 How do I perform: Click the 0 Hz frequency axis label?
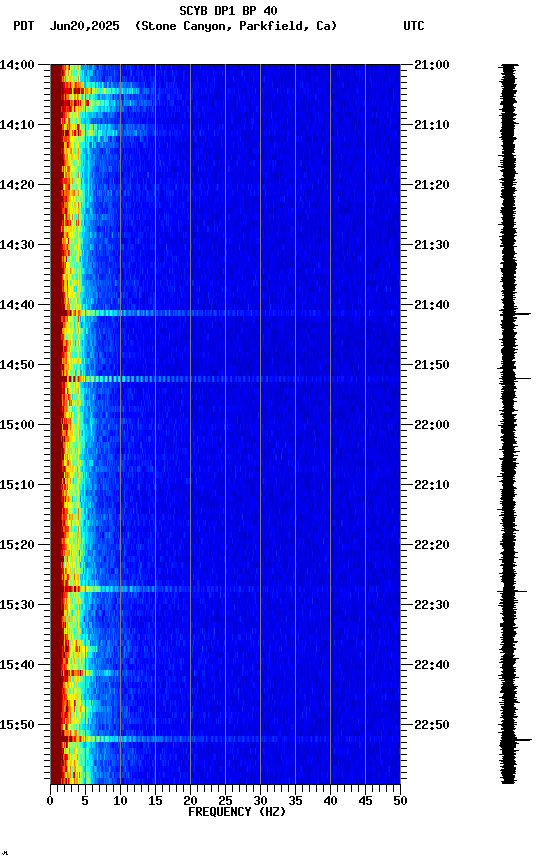[50, 802]
